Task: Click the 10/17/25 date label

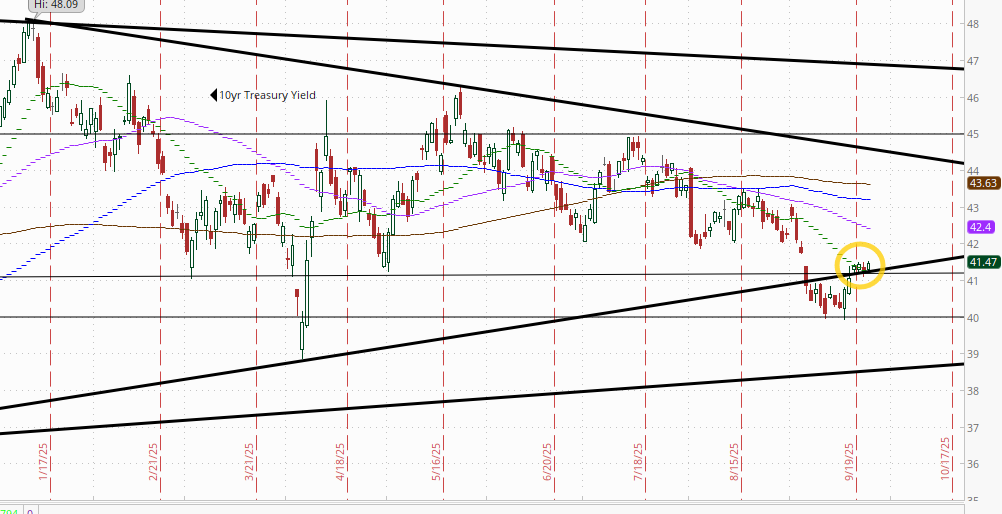Action: point(946,459)
